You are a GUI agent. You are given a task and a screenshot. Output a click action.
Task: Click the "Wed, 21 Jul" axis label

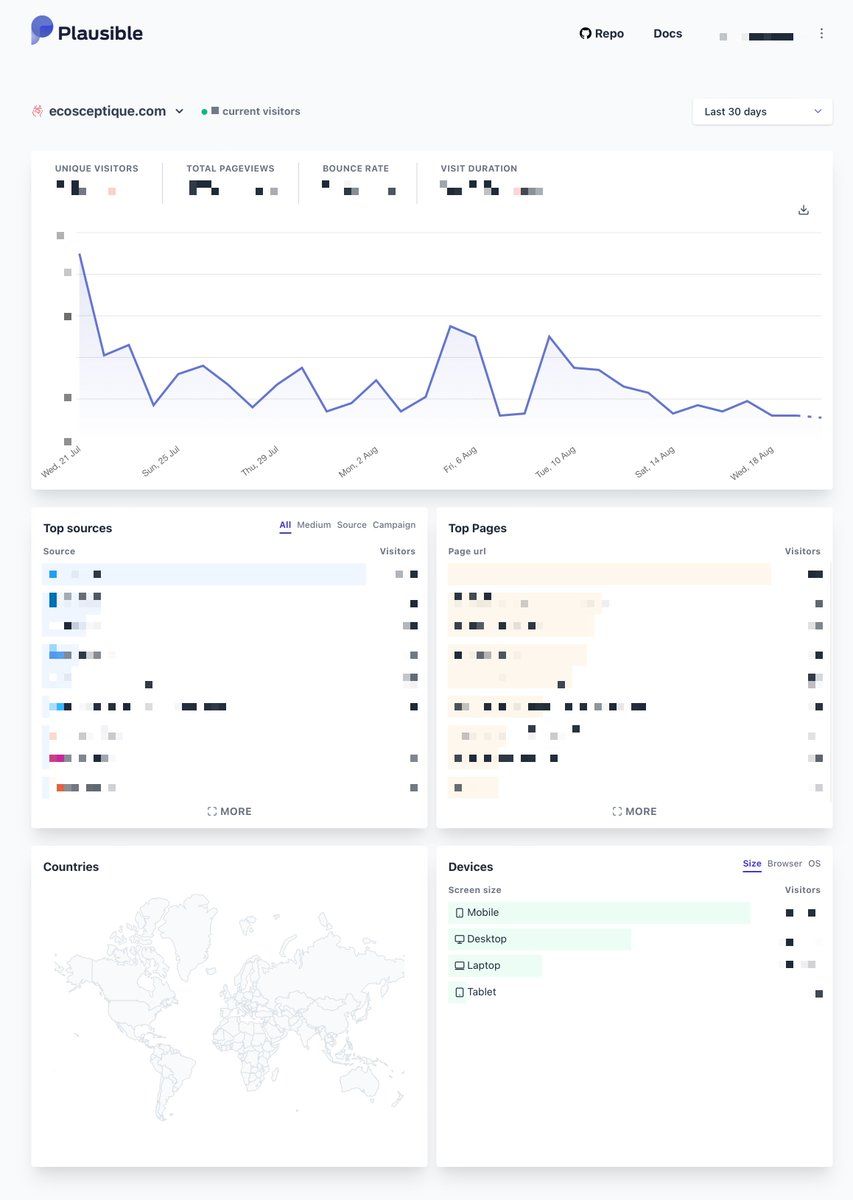point(61,461)
